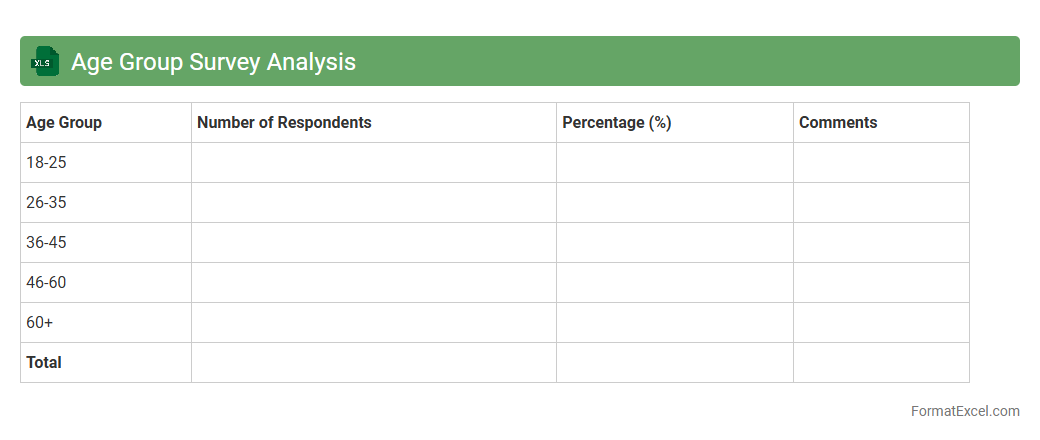The width and height of the screenshot is (1040, 440).
Task: Click comments cell for 36-45 row
Action: (x=880, y=243)
